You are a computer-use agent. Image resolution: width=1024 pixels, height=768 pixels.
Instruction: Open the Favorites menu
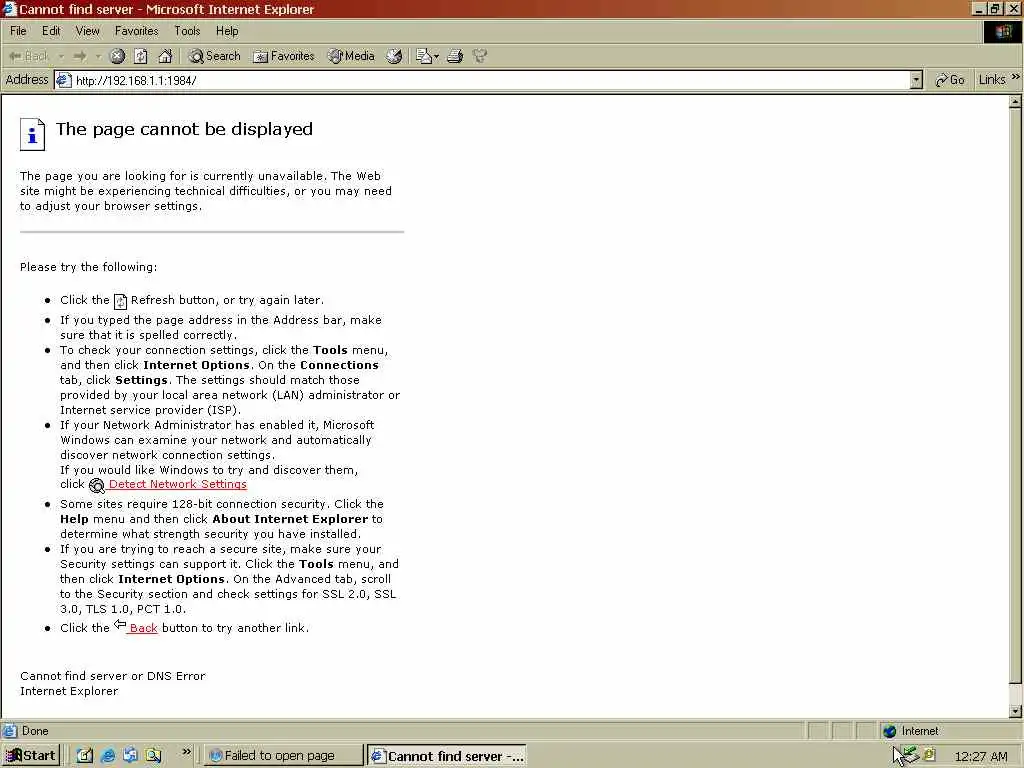click(136, 31)
